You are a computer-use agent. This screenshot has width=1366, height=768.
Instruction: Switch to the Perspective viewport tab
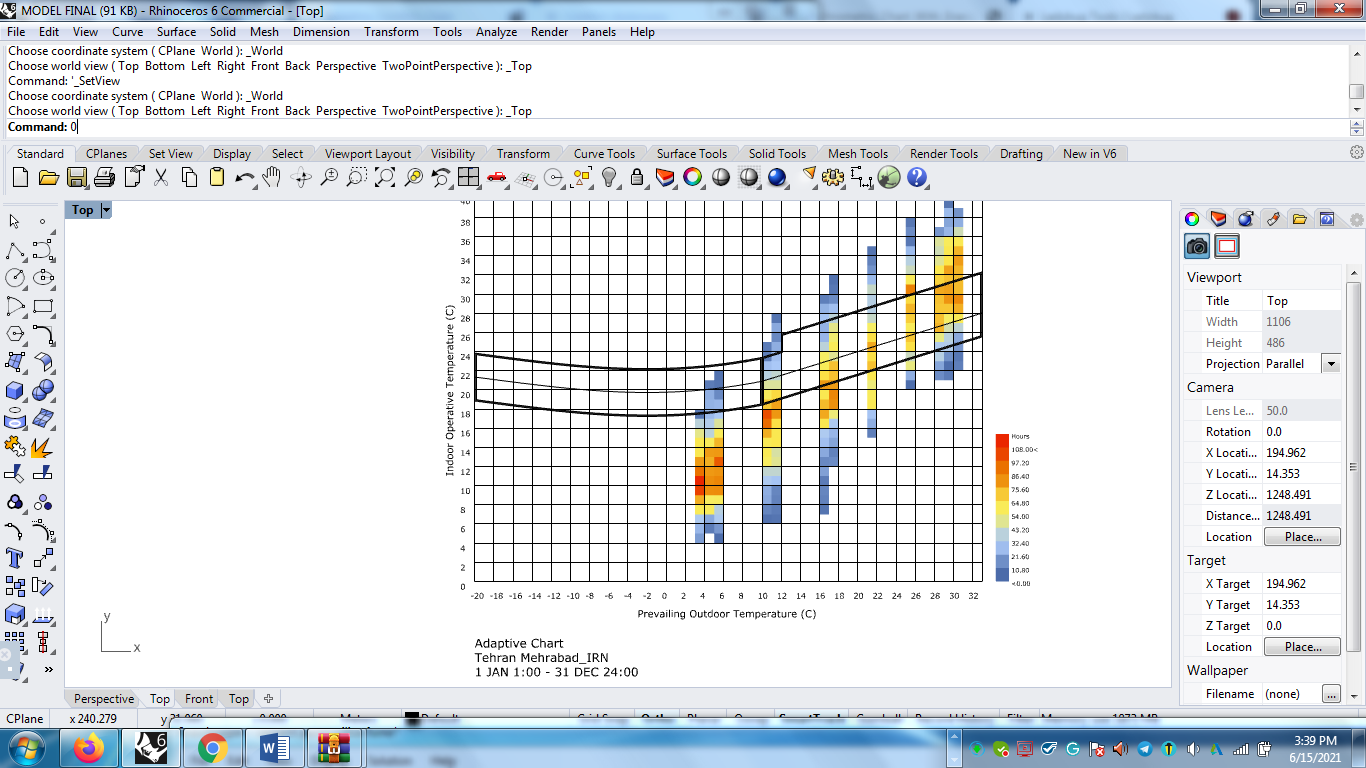tap(104, 699)
